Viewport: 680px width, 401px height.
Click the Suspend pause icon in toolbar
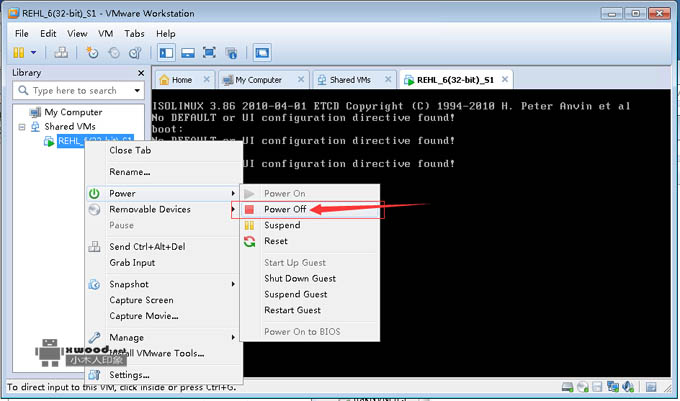[18, 53]
